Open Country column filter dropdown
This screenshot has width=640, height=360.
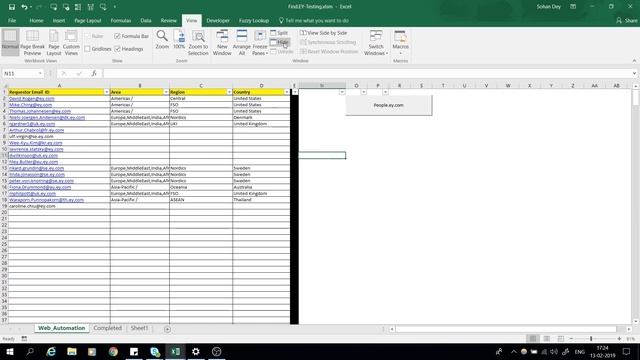pos(287,92)
